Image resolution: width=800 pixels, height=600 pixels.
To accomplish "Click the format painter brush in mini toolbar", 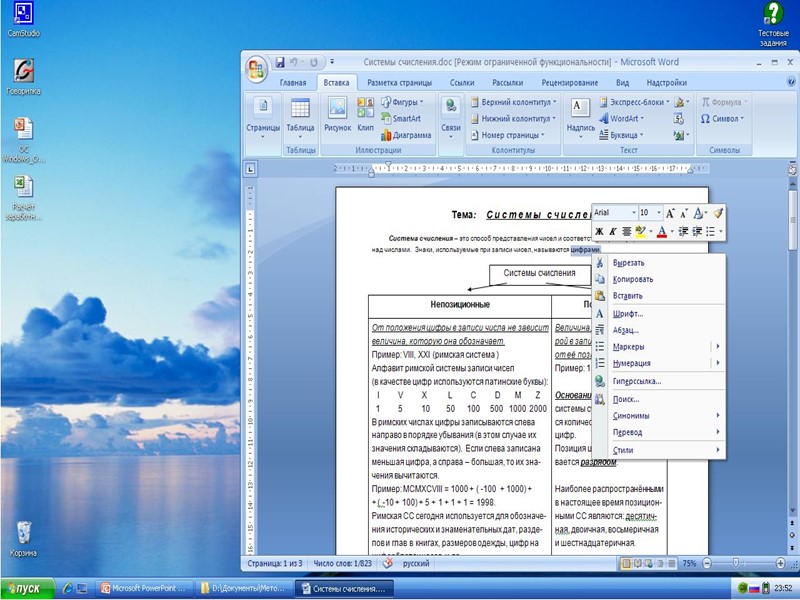I will [718, 213].
